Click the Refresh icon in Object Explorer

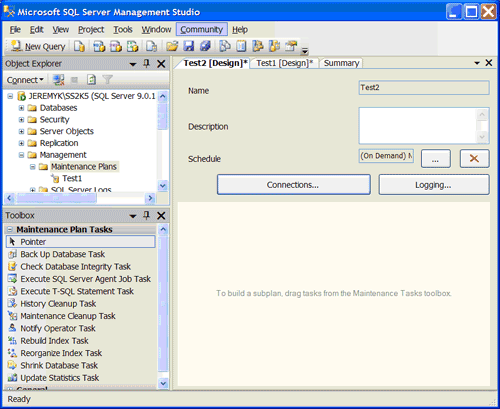click(91, 80)
